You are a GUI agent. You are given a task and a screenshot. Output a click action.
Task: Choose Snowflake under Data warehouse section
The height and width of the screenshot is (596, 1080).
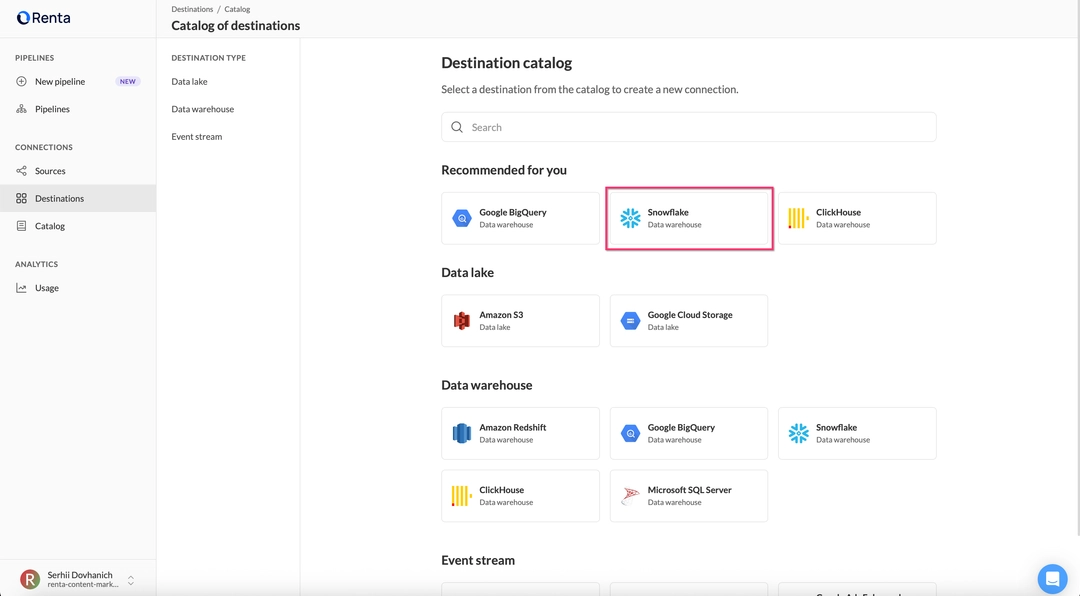click(857, 433)
